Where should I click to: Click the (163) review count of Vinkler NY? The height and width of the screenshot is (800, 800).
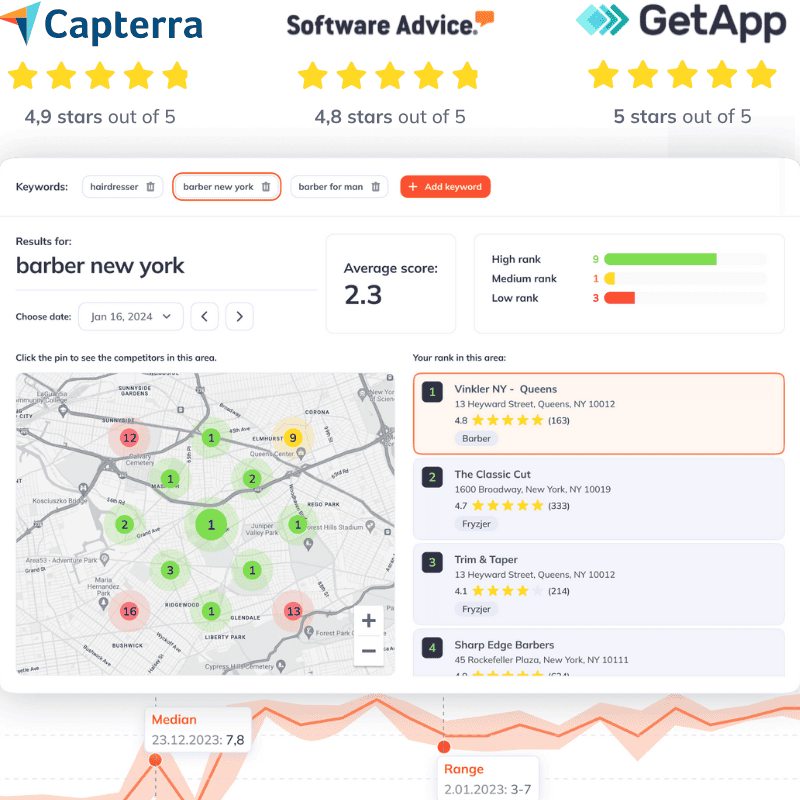pyautogui.click(x=559, y=420)
